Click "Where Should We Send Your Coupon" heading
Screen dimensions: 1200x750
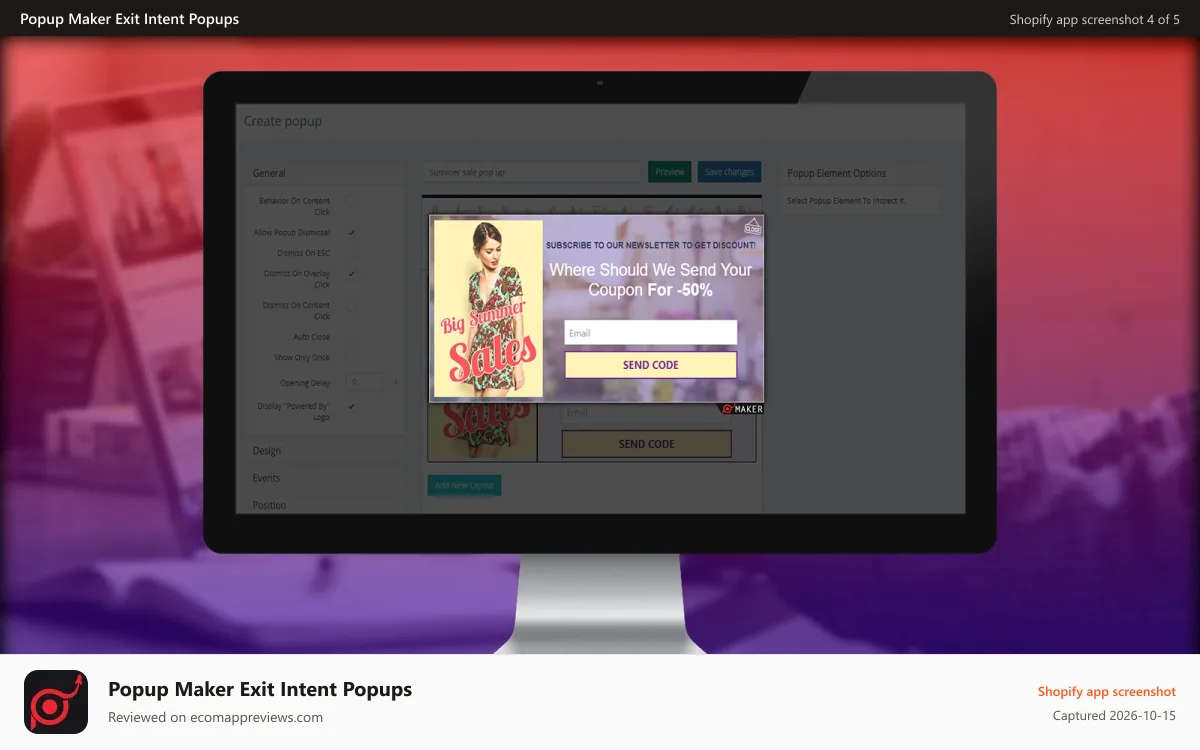pyautogui.click(x=651, y=280)
